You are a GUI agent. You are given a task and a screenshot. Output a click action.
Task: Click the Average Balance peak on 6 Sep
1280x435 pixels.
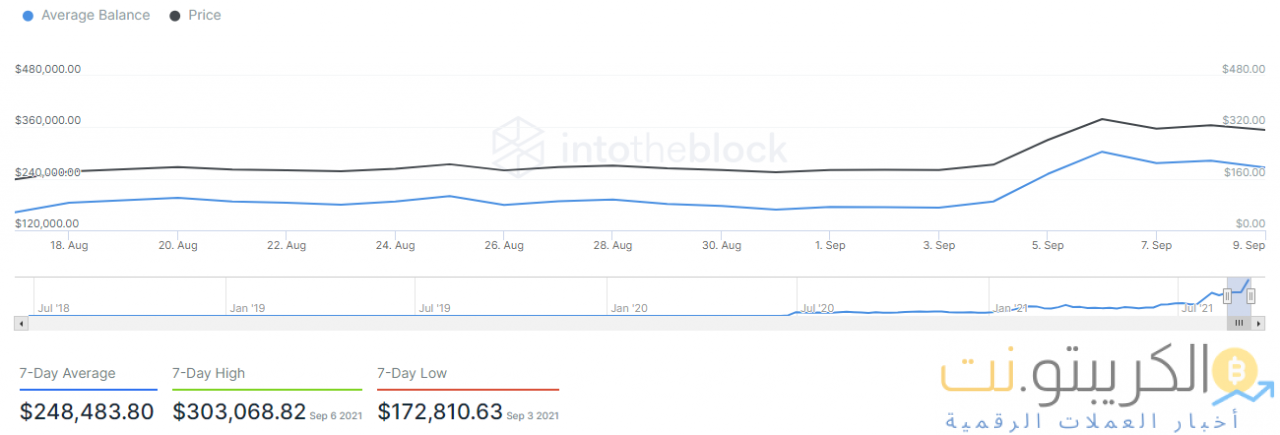(x=1102, y=152)
